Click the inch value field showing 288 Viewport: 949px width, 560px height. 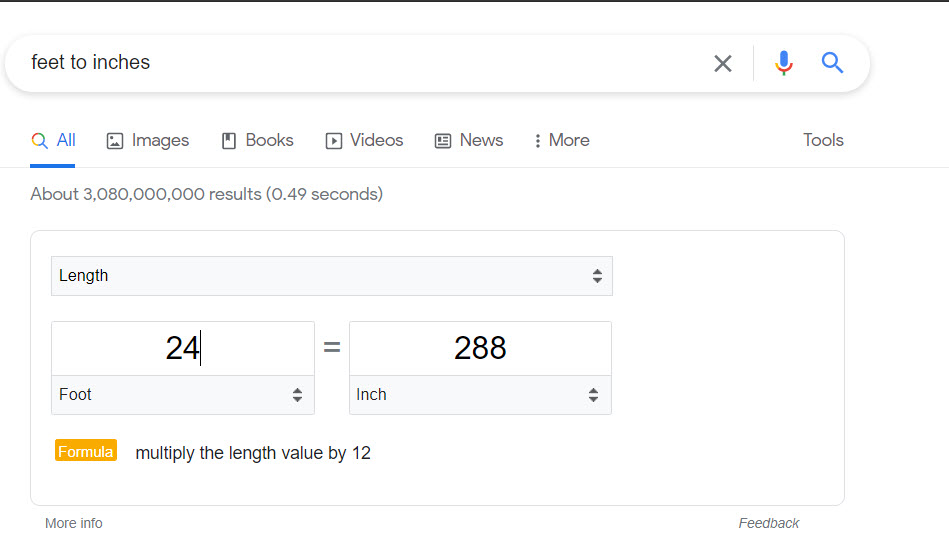click(x=481, y=348)
